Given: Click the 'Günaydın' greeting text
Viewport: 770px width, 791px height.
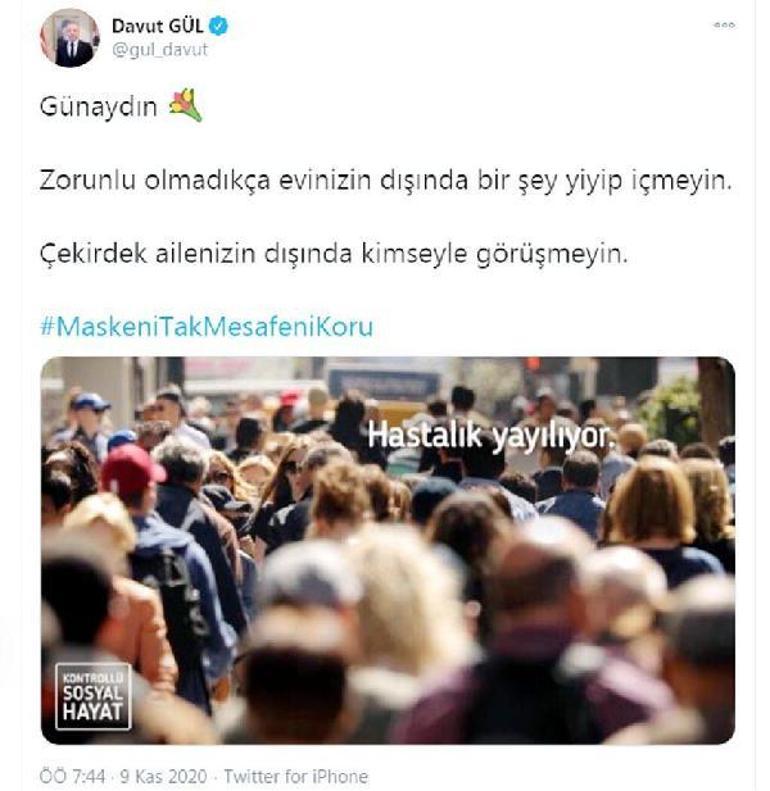Looking at the screenshot, I should (99, 107).
